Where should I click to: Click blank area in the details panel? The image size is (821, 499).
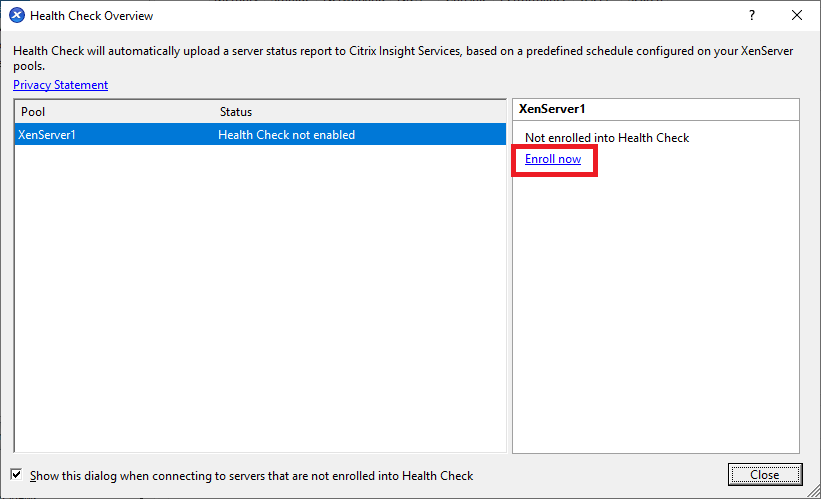pyautogui.click(x=655, y=320)
